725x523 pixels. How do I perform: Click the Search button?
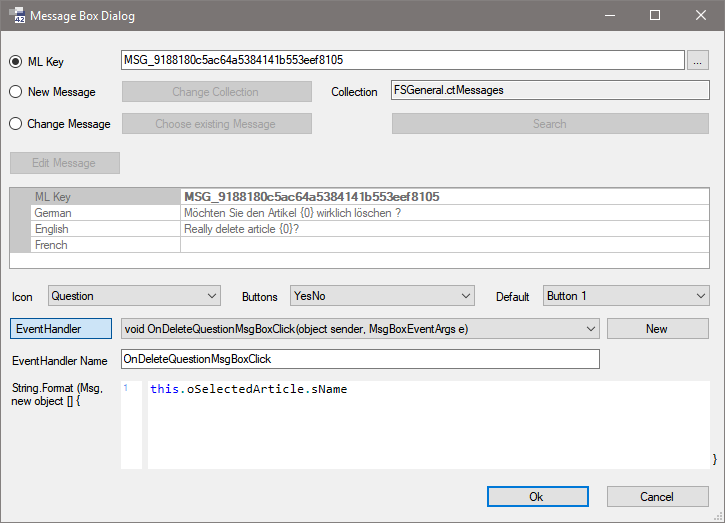[x=550, y=123]
